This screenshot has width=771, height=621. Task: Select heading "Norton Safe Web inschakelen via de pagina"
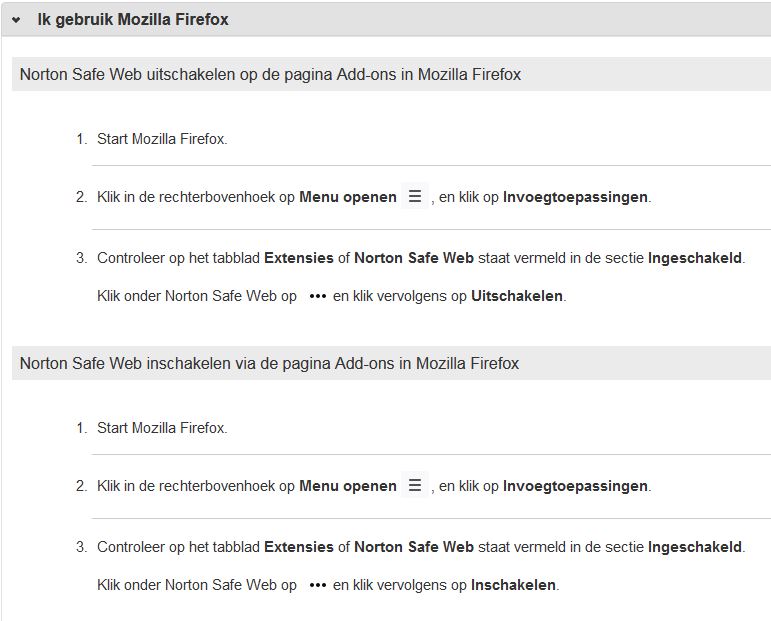[x=269, y=363]
